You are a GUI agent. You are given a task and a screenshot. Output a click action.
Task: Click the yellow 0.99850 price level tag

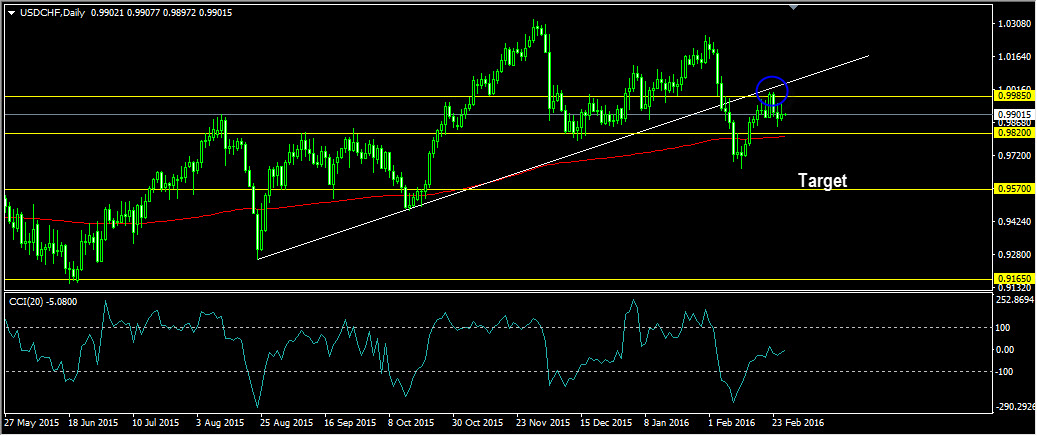pos(1015,96)
